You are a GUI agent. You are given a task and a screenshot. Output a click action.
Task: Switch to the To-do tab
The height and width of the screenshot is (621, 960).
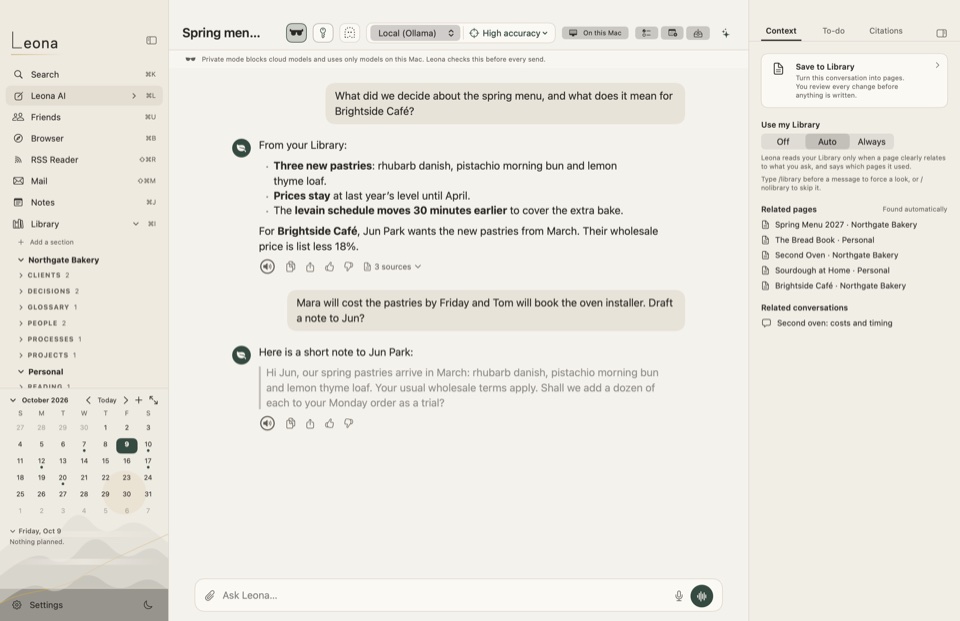click(833, 31)
